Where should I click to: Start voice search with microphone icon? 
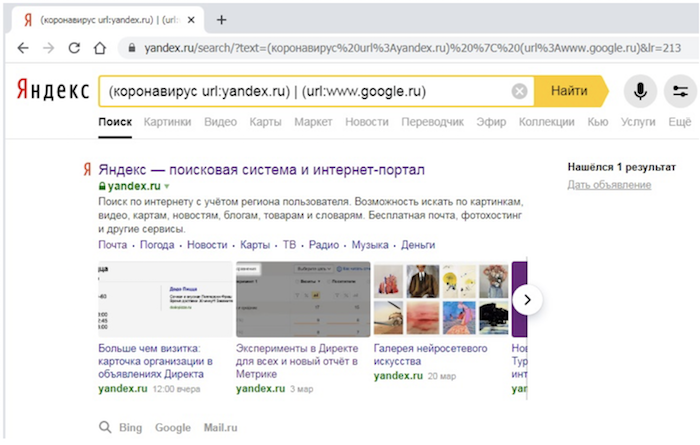coord(640,91)
